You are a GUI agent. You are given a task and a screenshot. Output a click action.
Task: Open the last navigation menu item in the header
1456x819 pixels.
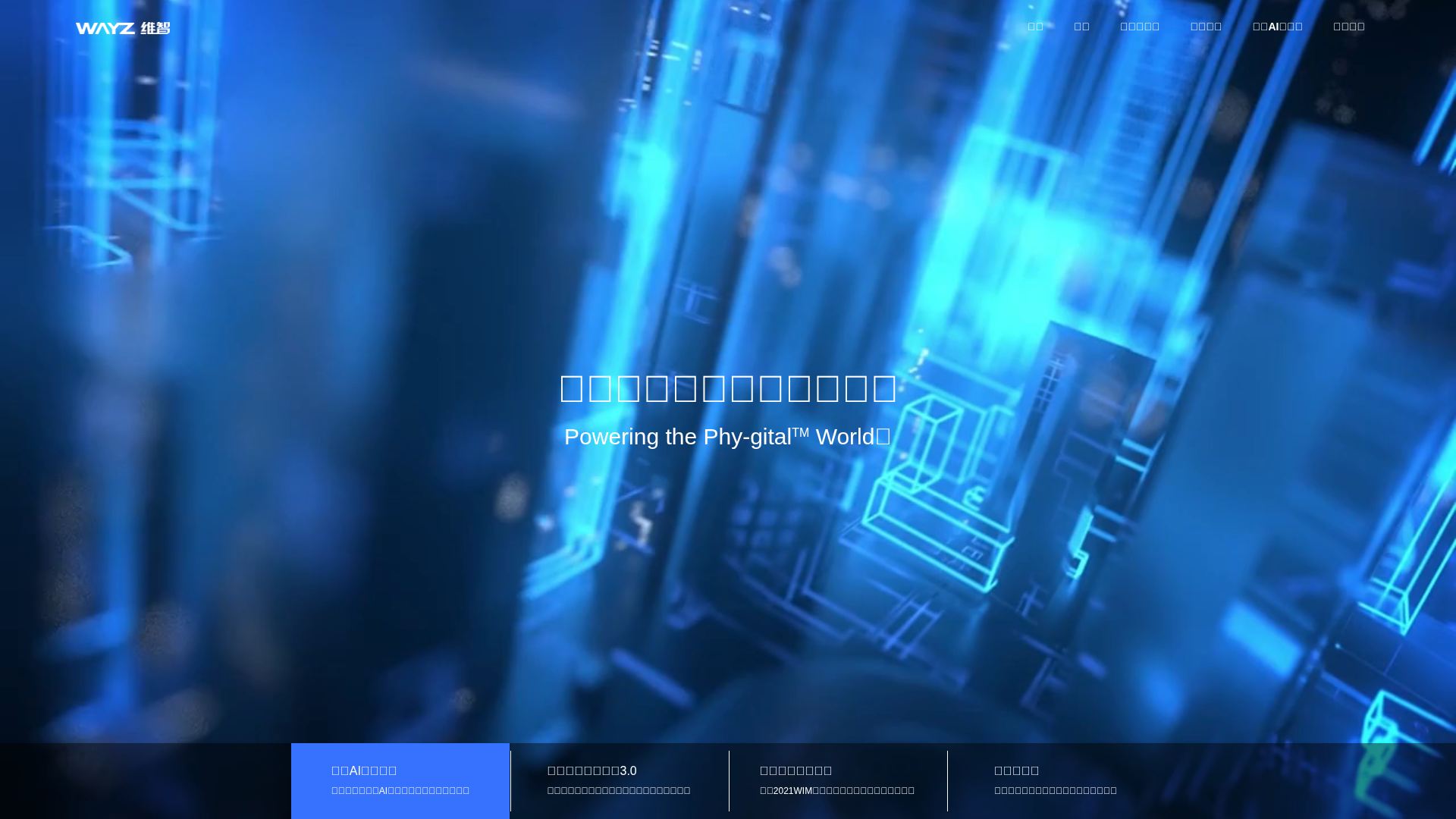[1349, 27]
